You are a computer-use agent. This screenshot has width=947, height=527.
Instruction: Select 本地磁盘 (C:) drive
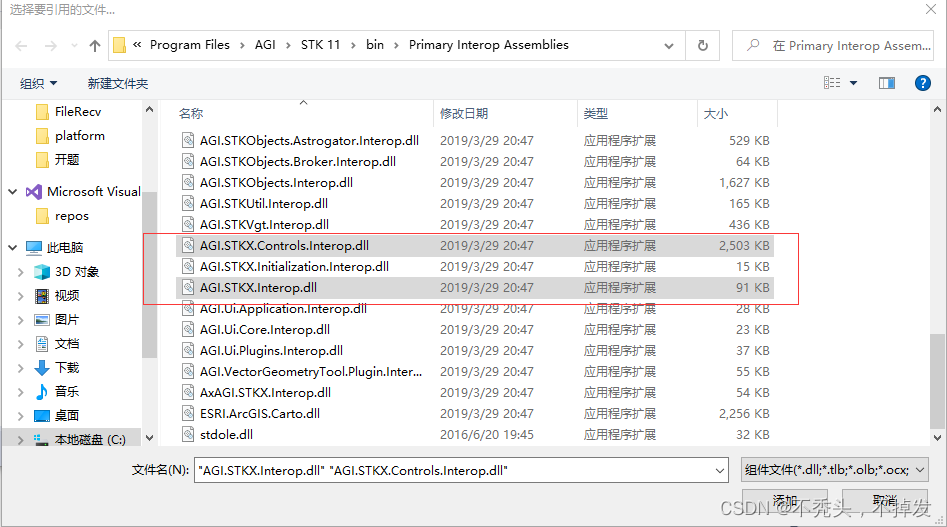tap(90, 439)
